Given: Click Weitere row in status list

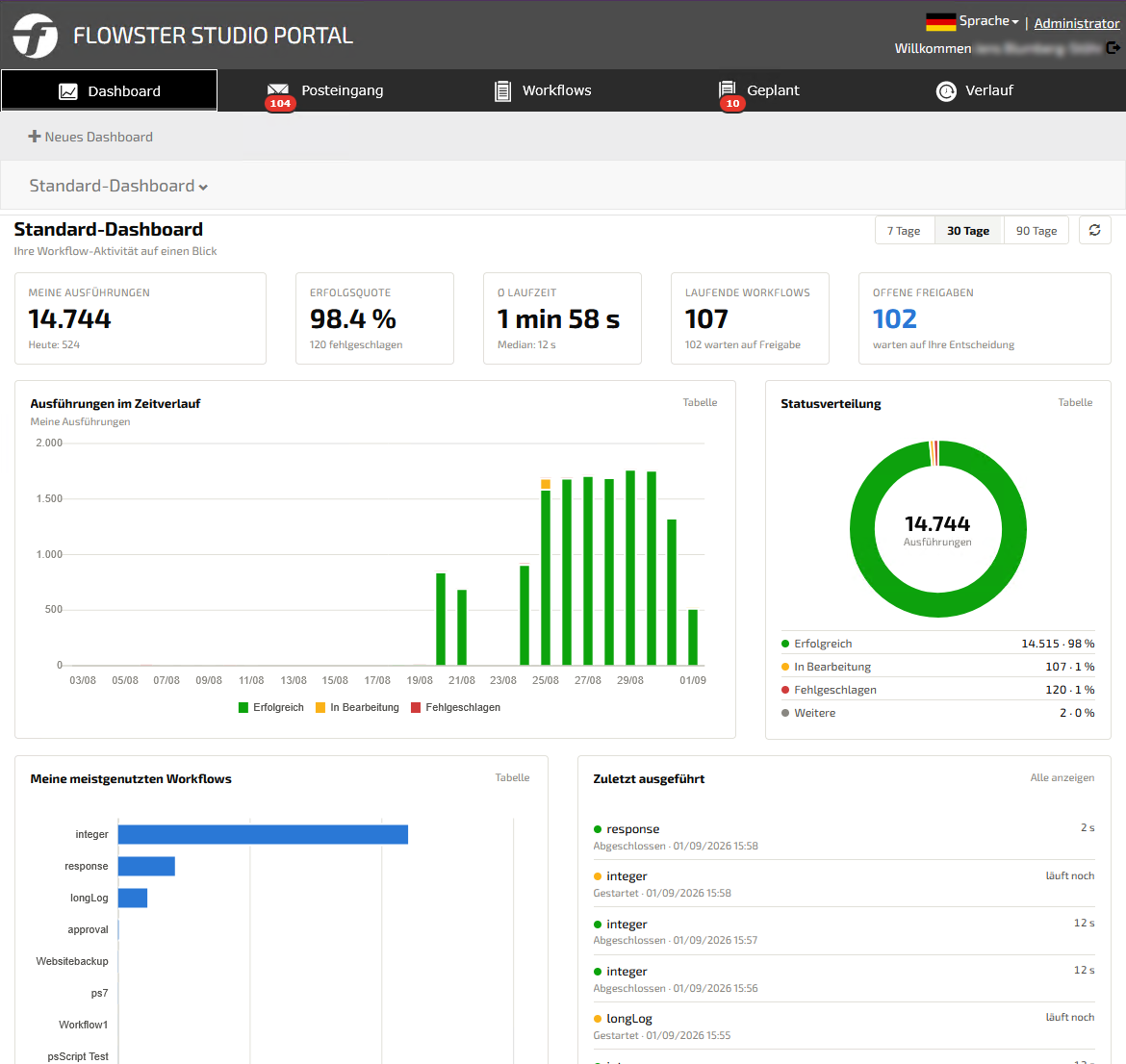Looking at the screenshot, I should (938, 712).
